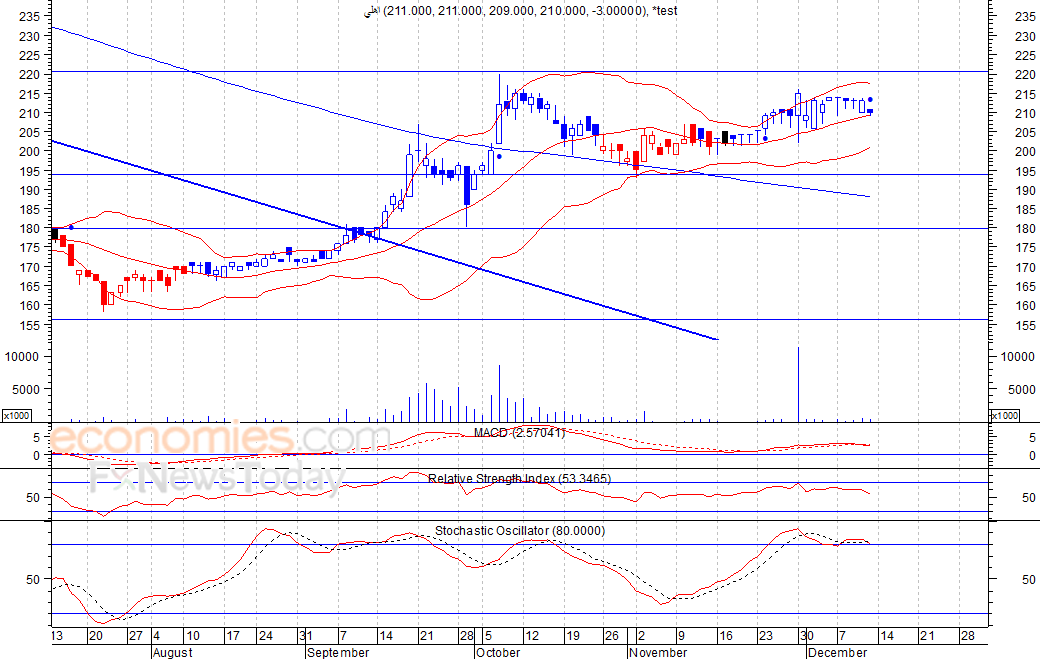Click the 190 value on right price axis
1040x659 pixels.
pos(1025,190)
